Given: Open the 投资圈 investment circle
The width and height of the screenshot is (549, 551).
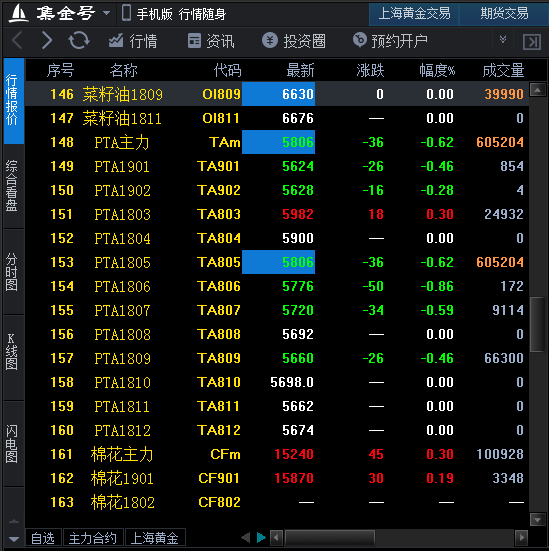Looking at the screenshot, I should tap(294, 41).
